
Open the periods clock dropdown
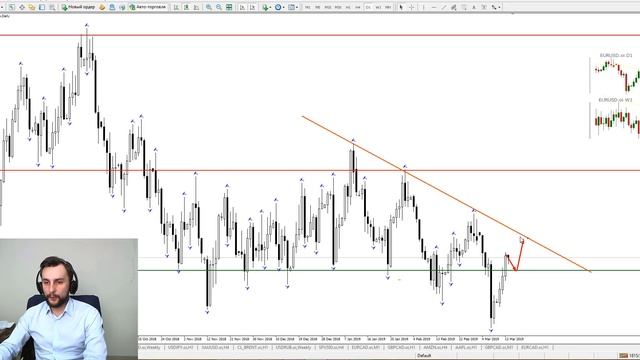[280, 7]
